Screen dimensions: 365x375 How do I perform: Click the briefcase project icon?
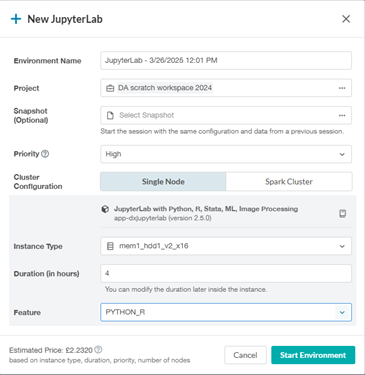point(110,88)
